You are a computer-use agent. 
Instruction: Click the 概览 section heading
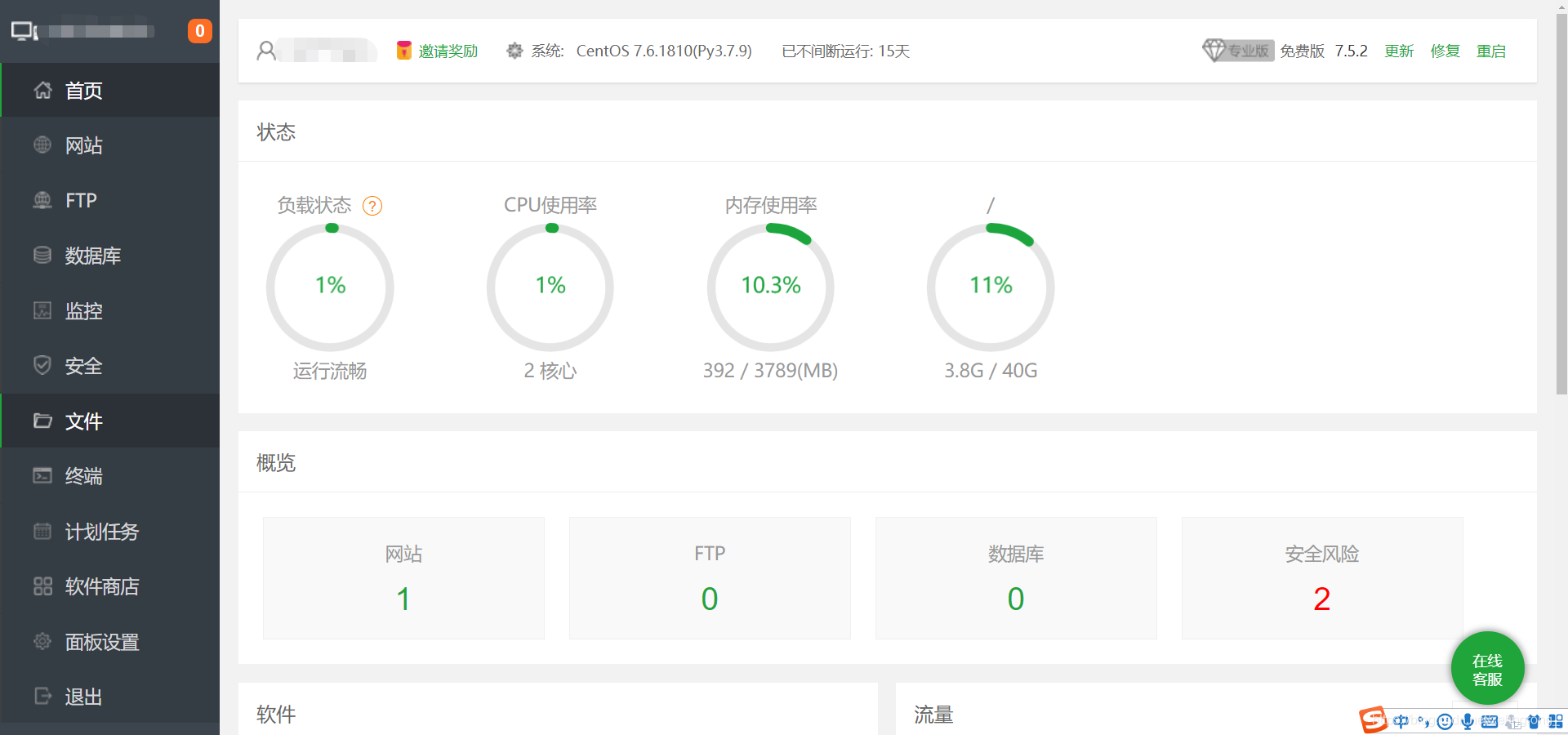pos(276,462)
